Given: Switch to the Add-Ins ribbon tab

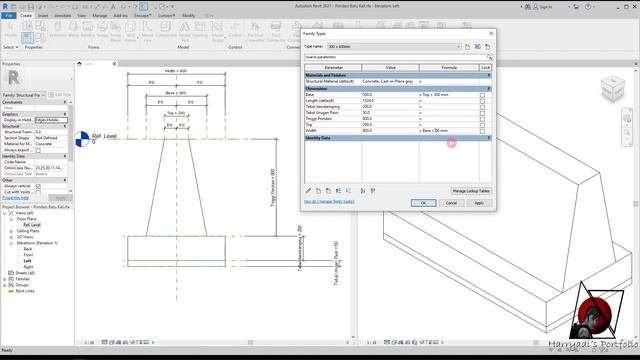Looking at the screenshot, I should (120, 16).
